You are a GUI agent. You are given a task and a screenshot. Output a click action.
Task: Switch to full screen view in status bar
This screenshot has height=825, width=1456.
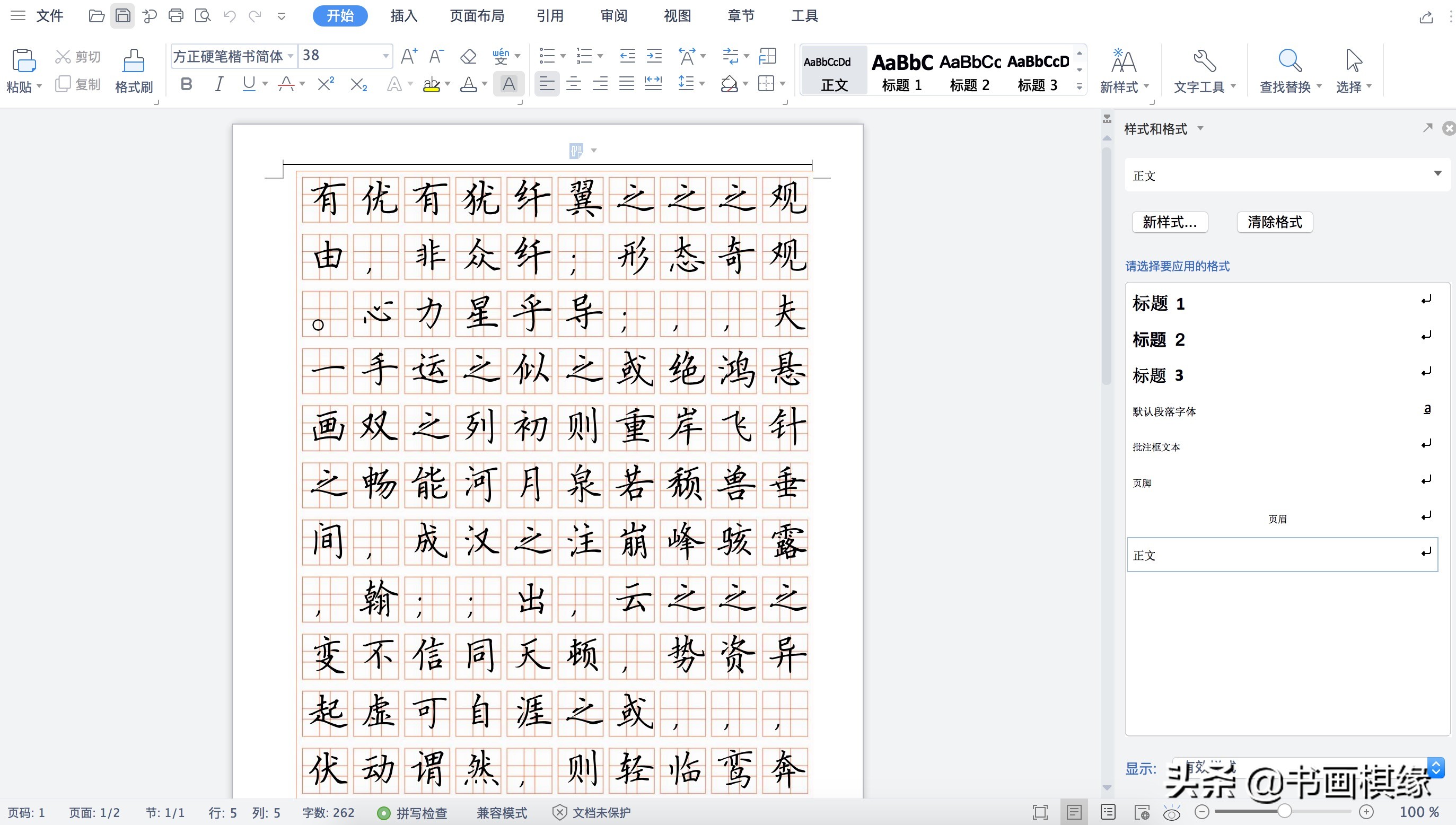[1040, 812]
